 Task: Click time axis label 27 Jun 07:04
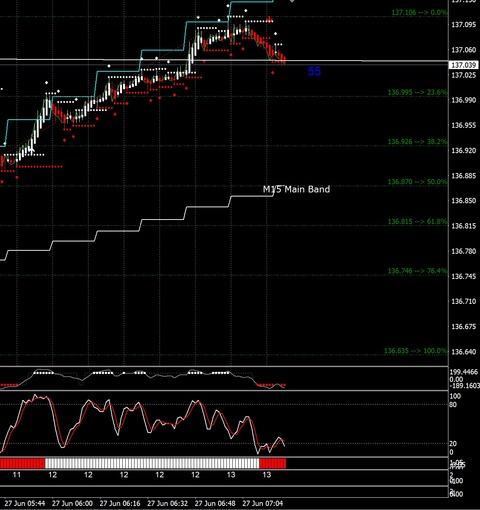[263, 503]
